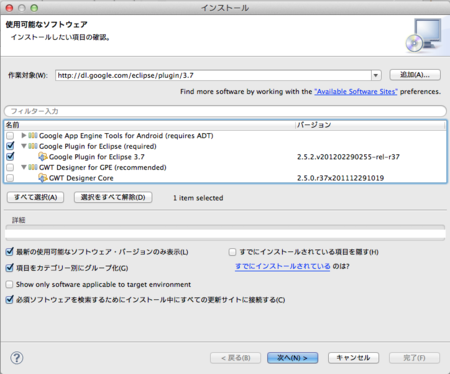
Task: Click the Google Plugin for Eclipse category icon
Action: [x=33, y=146]
